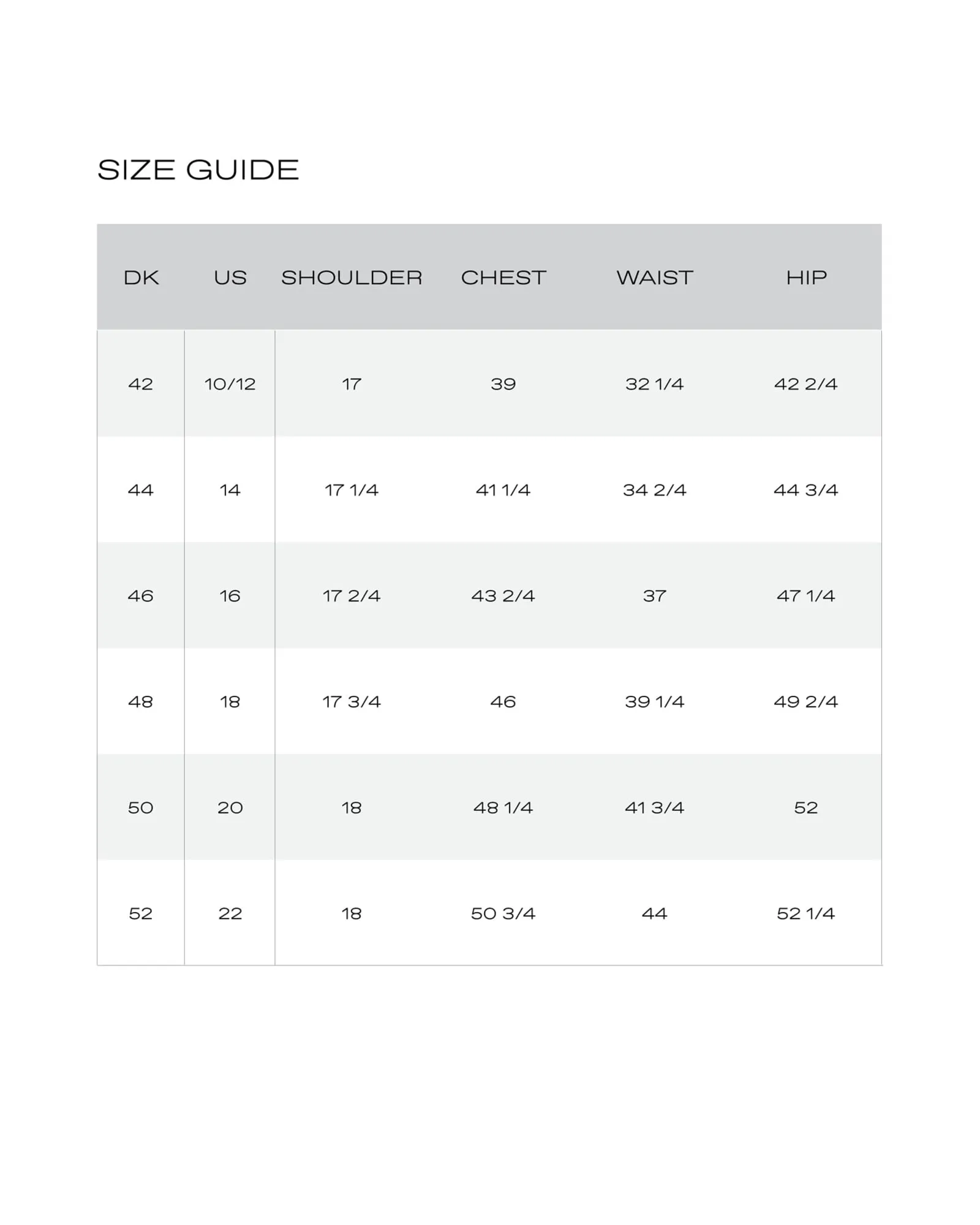980x1225 pixels.
Task: Select DK size 50 cell
Action: (140, 808)
